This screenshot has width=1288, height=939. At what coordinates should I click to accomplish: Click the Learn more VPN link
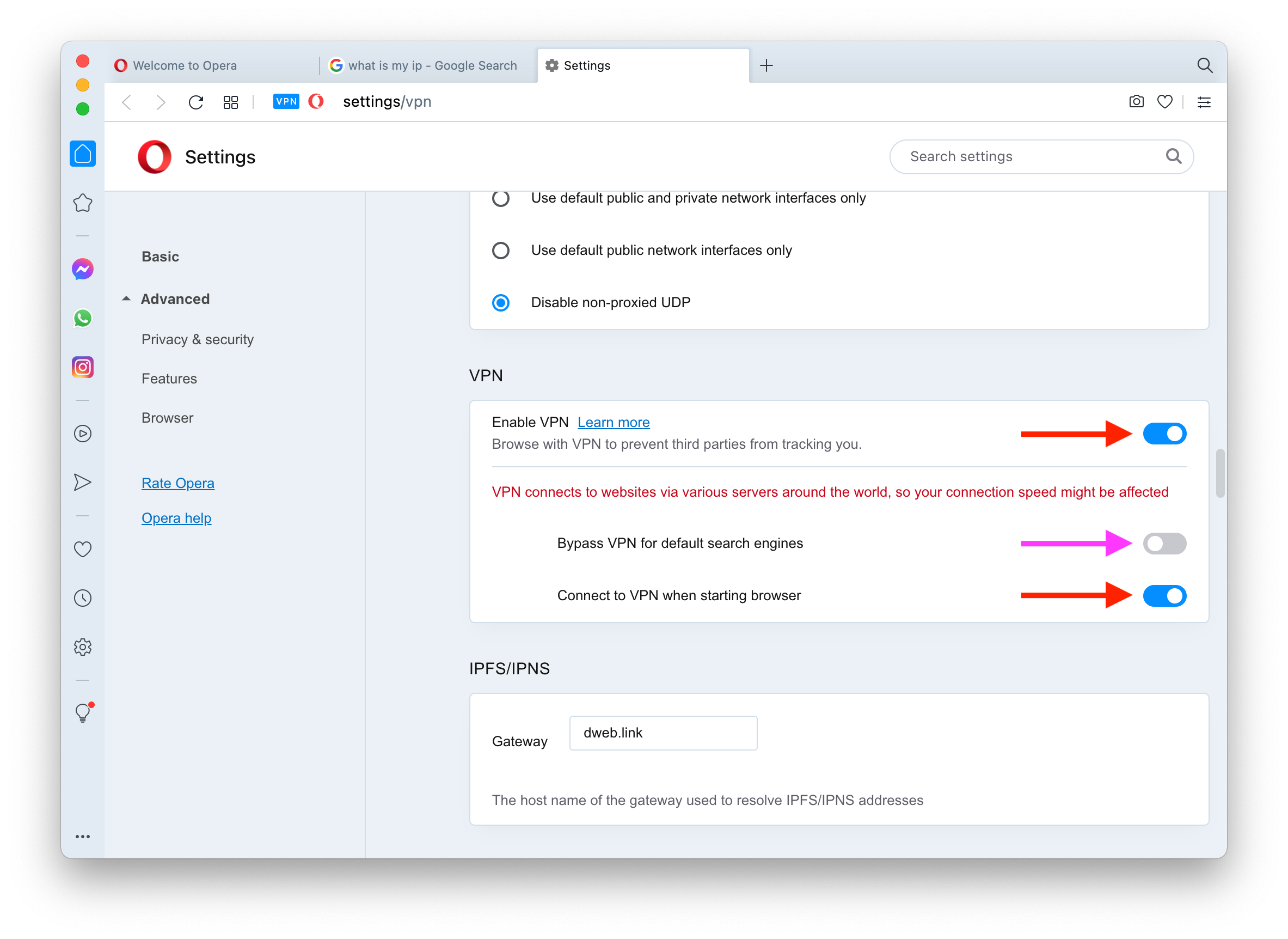point(613,422)
